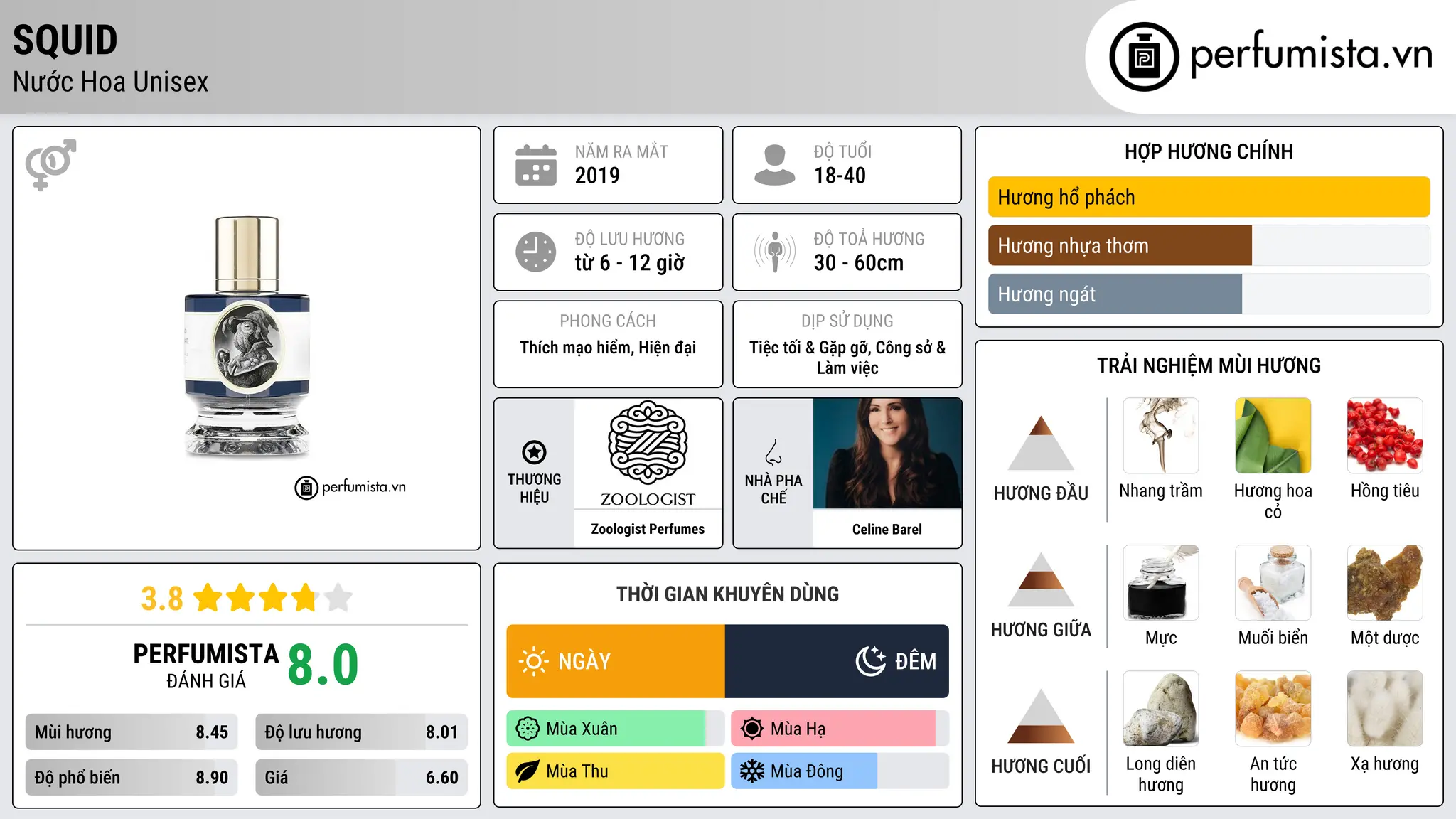Click the style text Thích mạo hiểm, Hiện đại
The image size is (1456, 819).
click(608, 348)
